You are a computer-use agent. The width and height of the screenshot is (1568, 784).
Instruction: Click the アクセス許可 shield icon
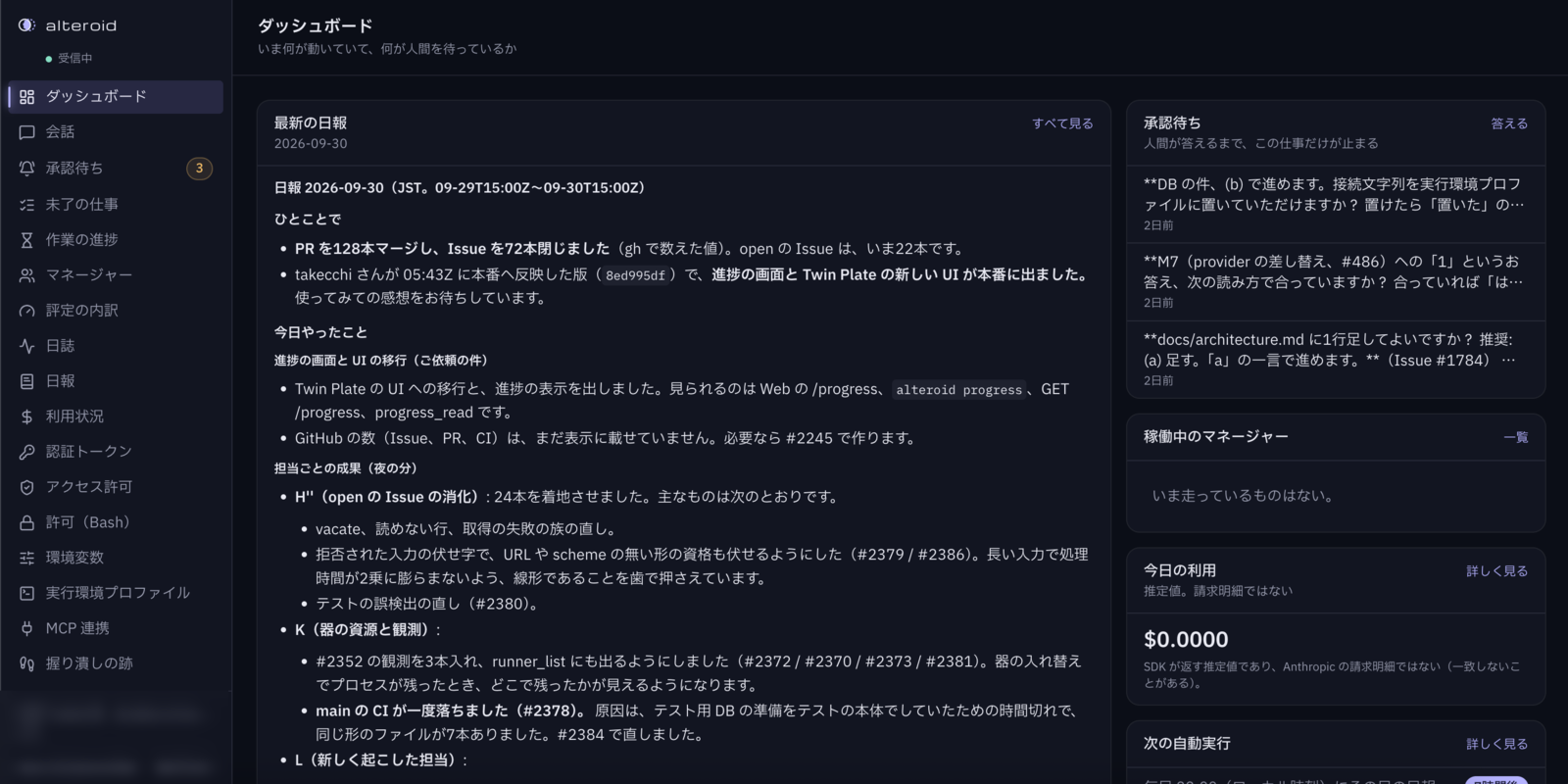26,487
